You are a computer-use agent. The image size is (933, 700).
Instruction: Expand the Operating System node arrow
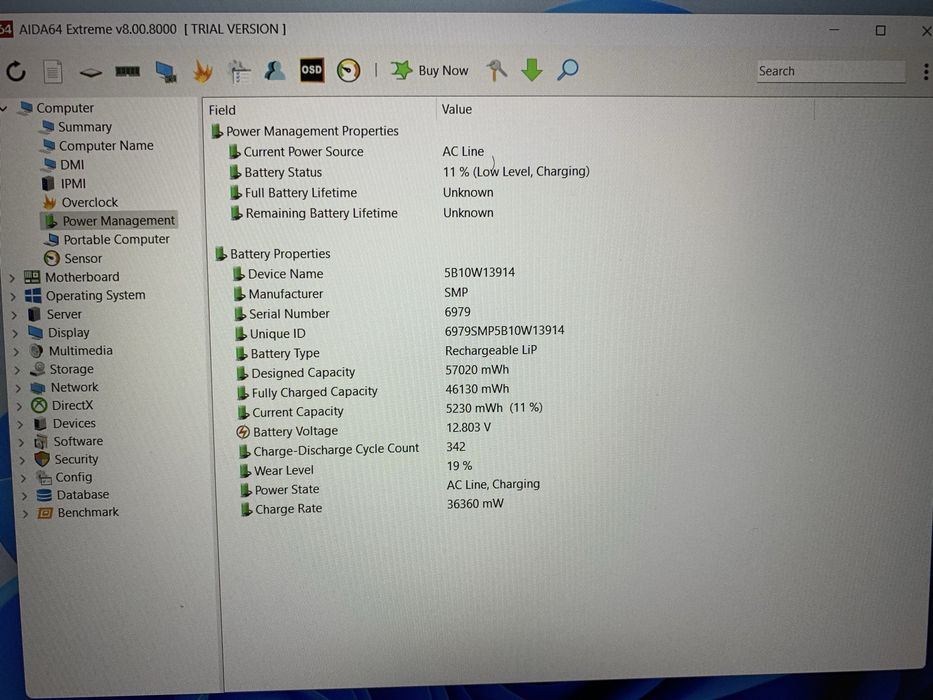(x=13, y=296)
